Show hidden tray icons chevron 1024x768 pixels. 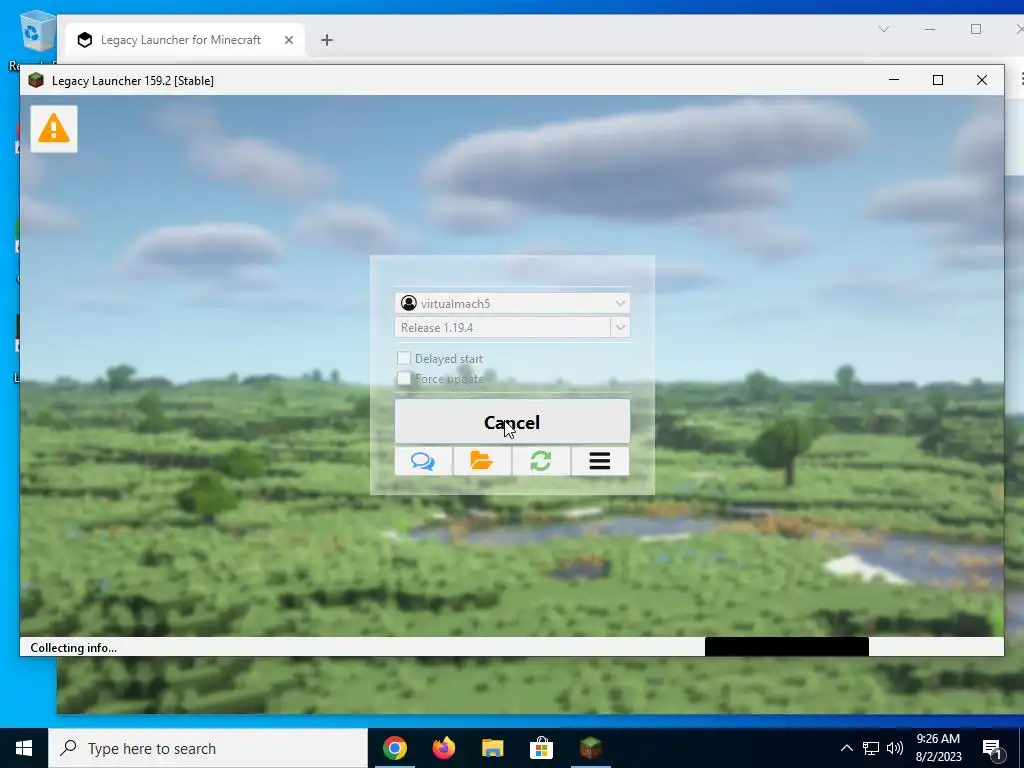tap(846, 748)
